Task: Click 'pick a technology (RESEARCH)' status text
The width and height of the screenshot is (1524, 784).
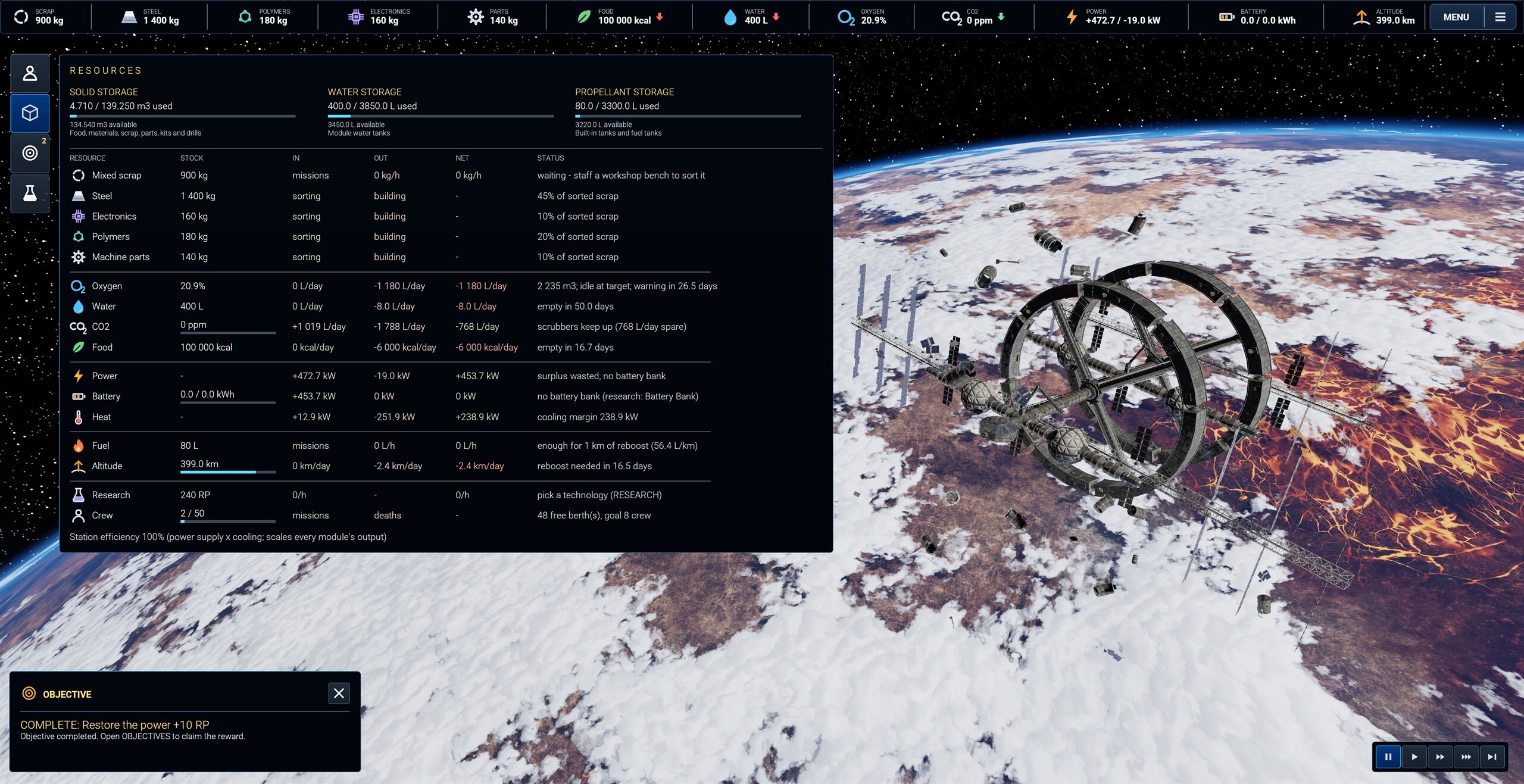Action: point(599,495)
